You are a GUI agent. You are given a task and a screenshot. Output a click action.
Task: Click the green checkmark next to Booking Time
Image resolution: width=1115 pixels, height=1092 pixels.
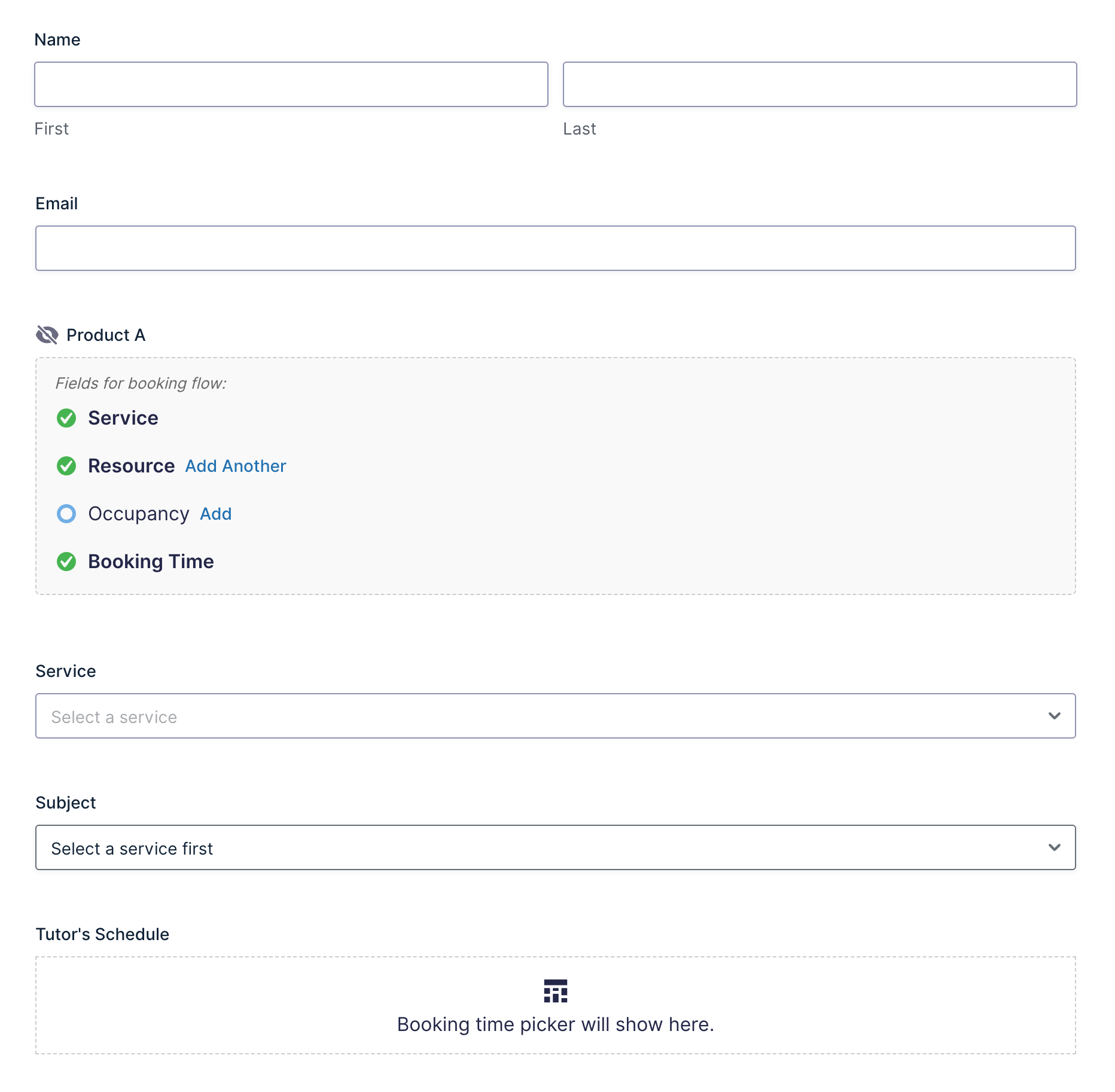point(66,562)
